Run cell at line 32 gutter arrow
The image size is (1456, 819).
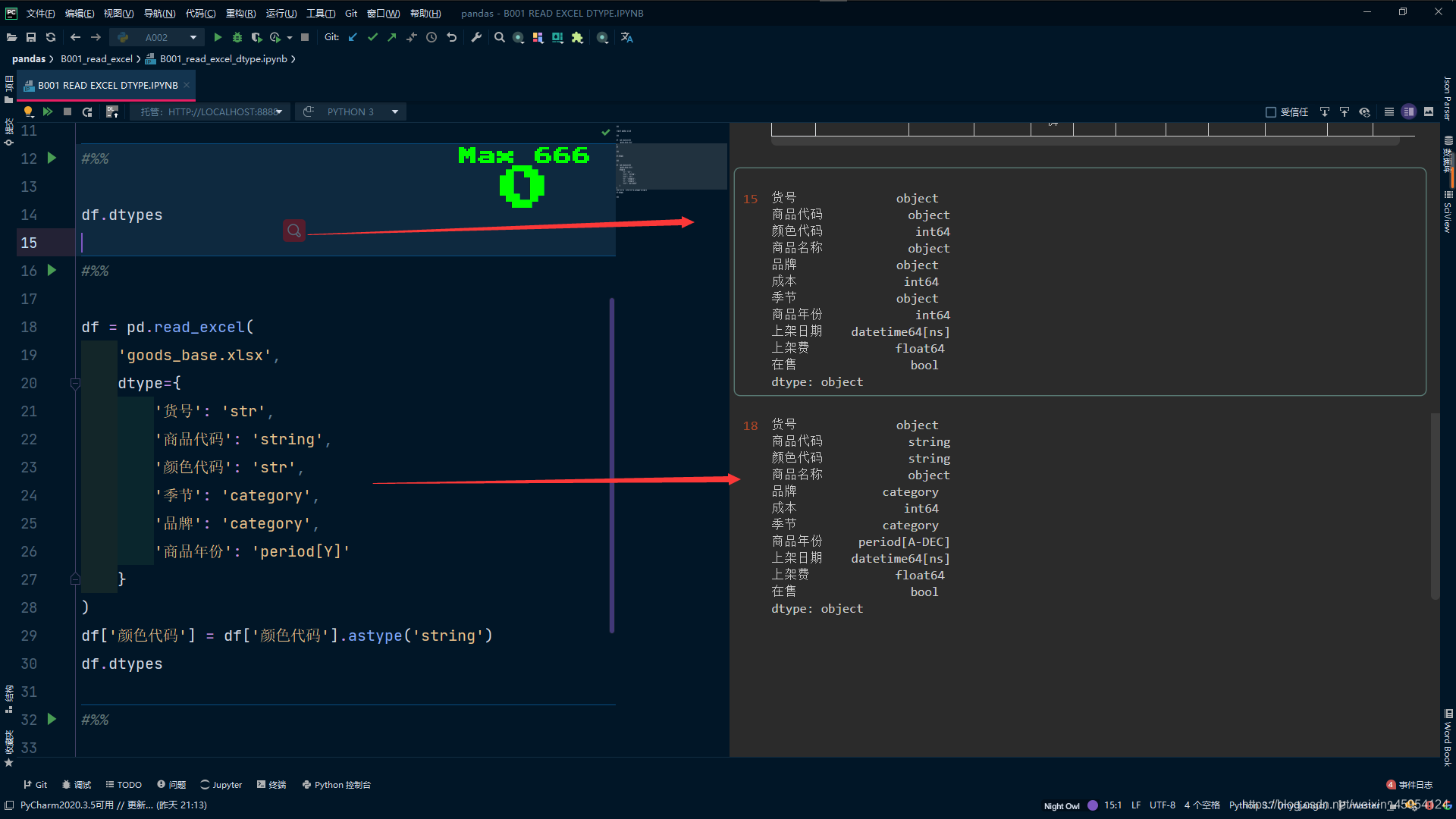point(52,719)
